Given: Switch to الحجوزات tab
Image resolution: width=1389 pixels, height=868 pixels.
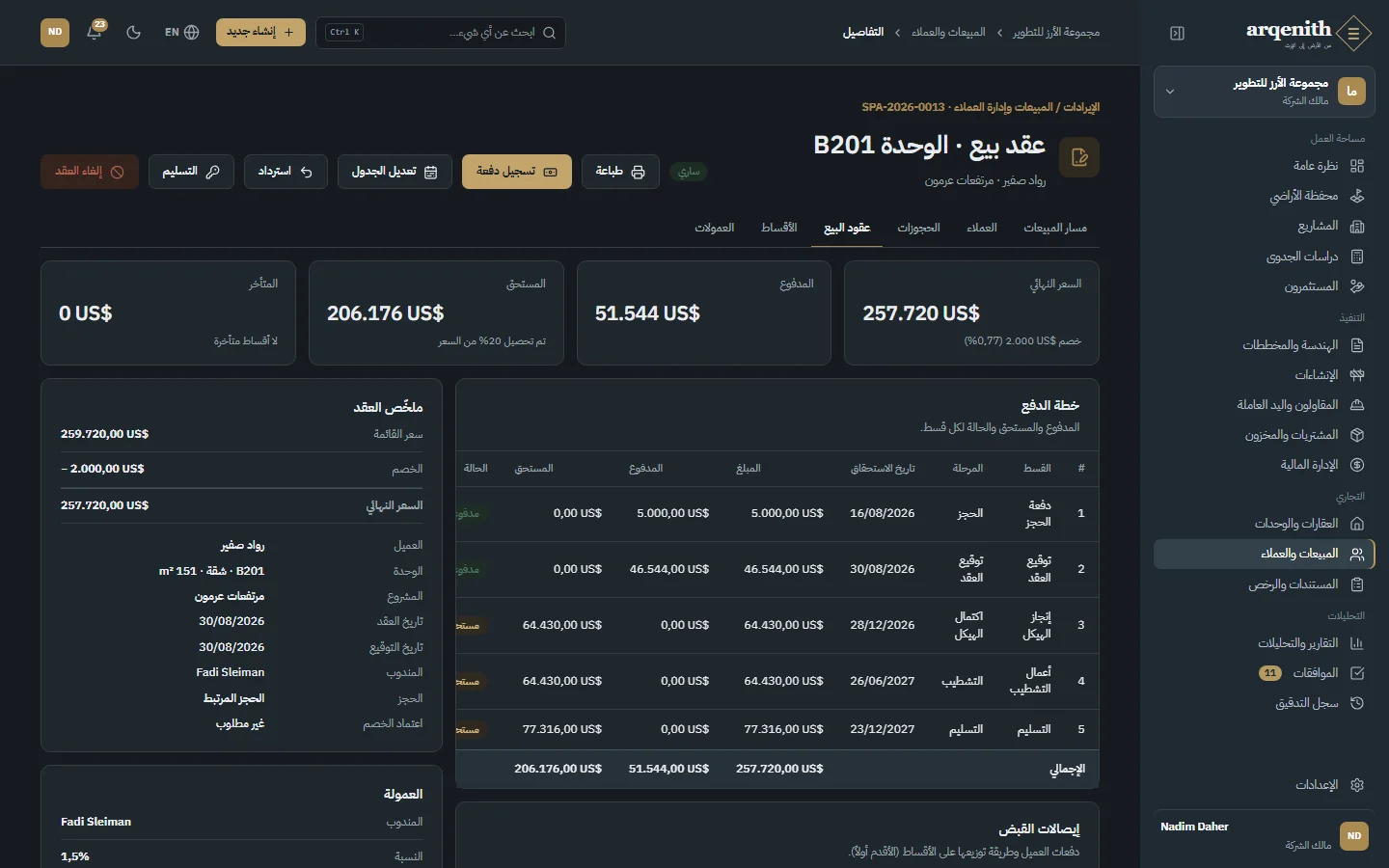Looking at the screenshot, I should coord(918,228).
